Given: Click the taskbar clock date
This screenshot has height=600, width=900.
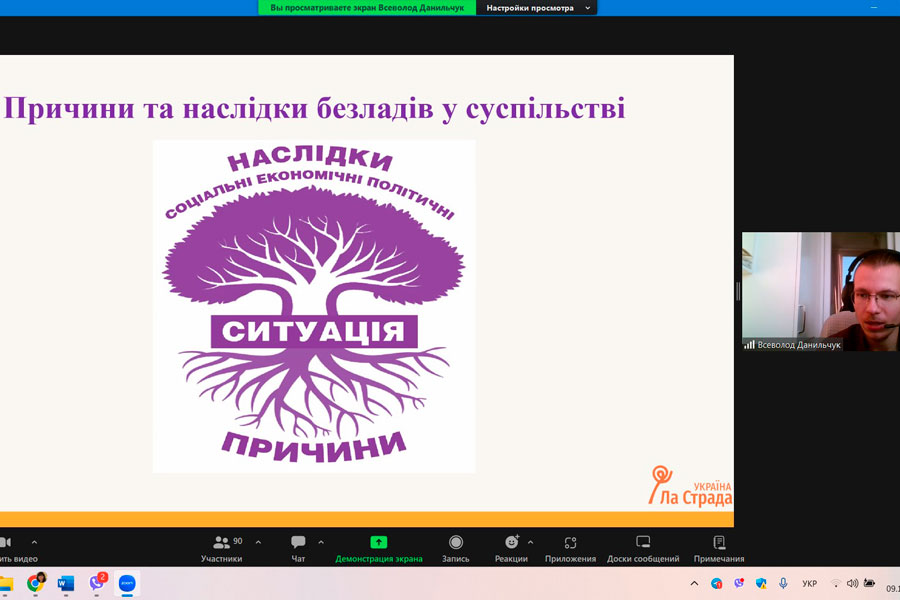Looking at the screenshot, I should click(x=893, y=589).
